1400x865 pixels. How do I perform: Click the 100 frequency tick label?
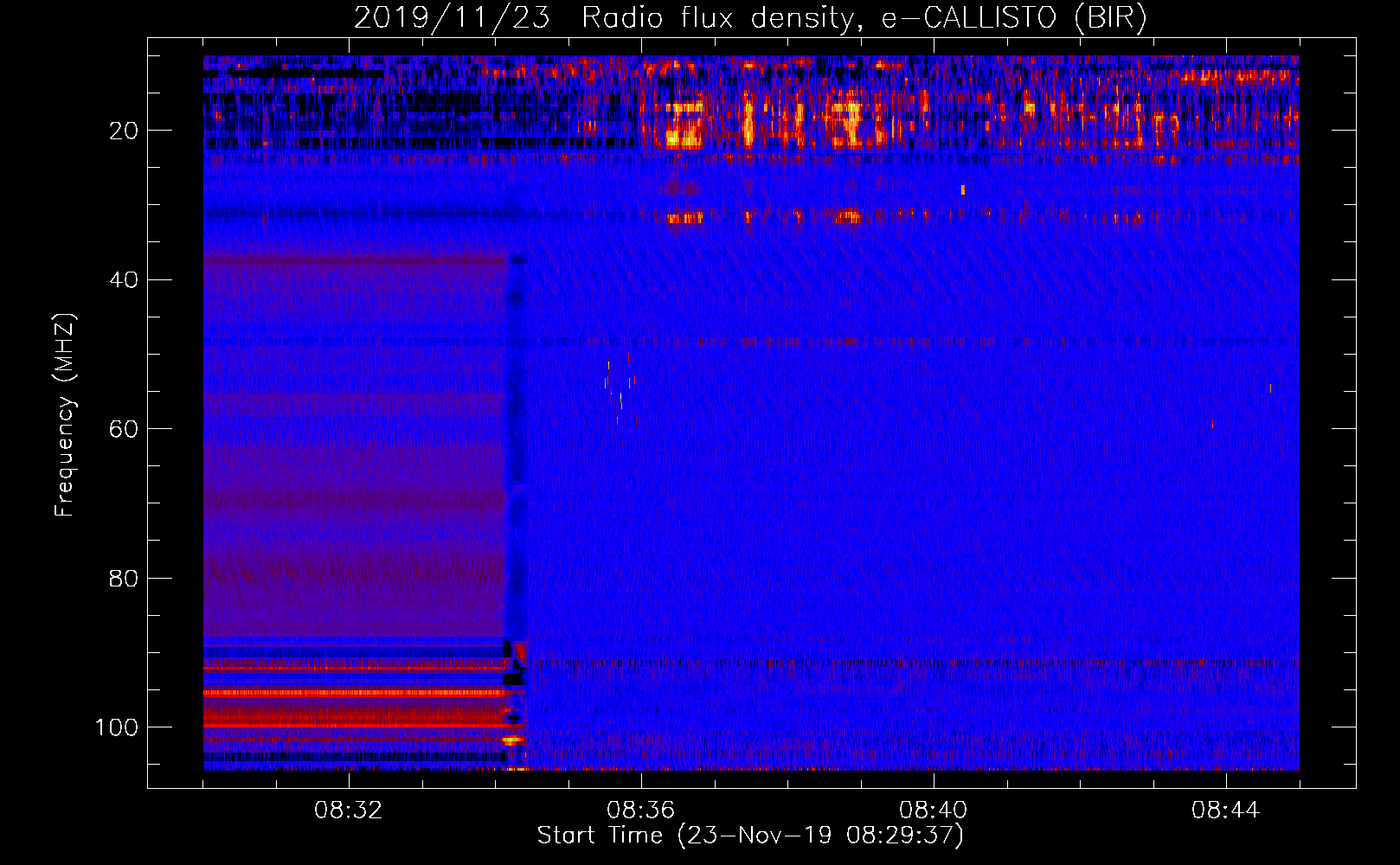click(117, 727)
